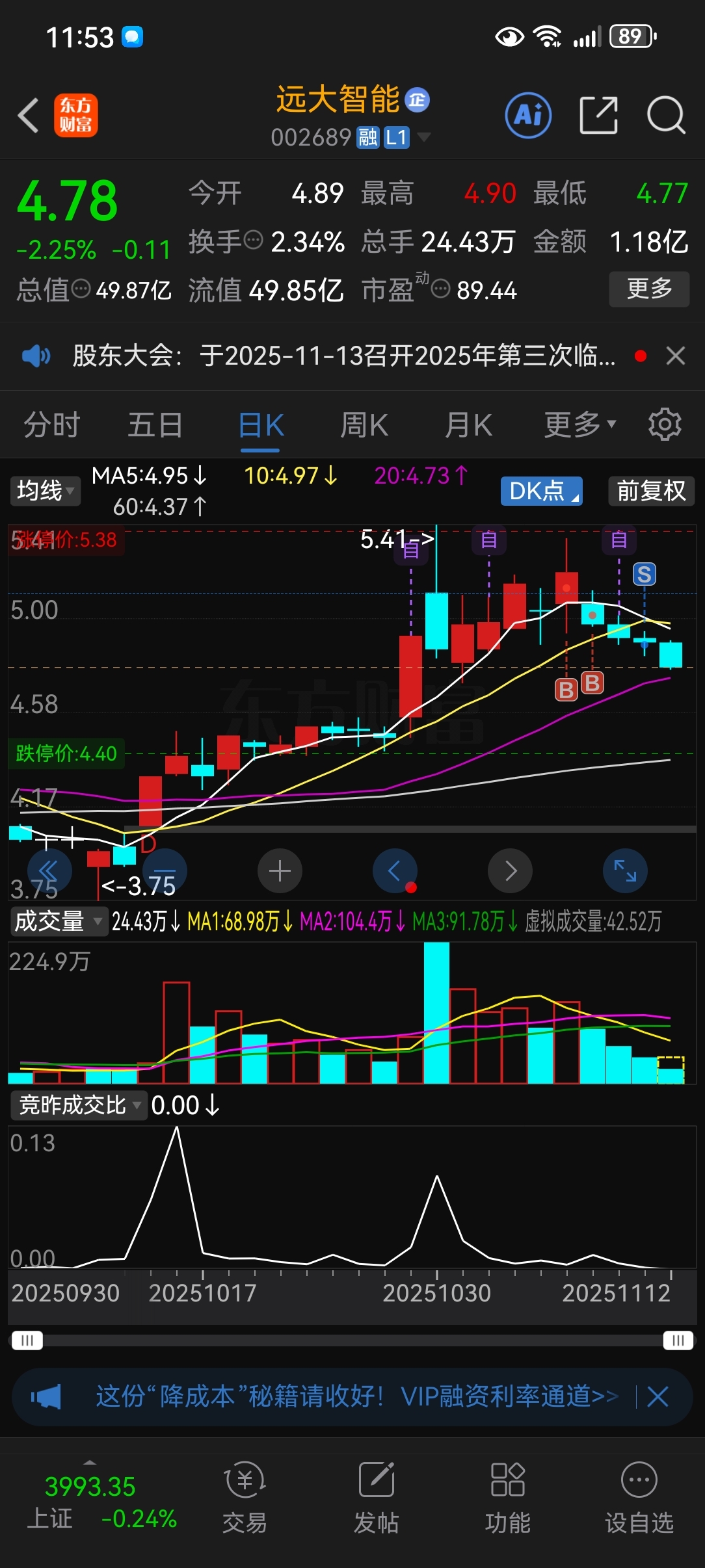Select the 日K tab

pos(261,426)
